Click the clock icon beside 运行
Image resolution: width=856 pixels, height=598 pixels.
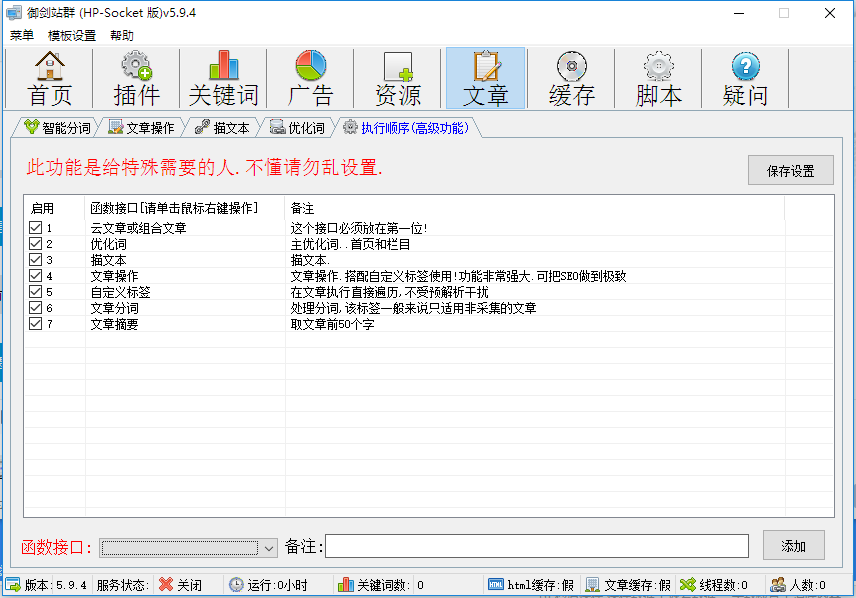[x=236, y=584]
